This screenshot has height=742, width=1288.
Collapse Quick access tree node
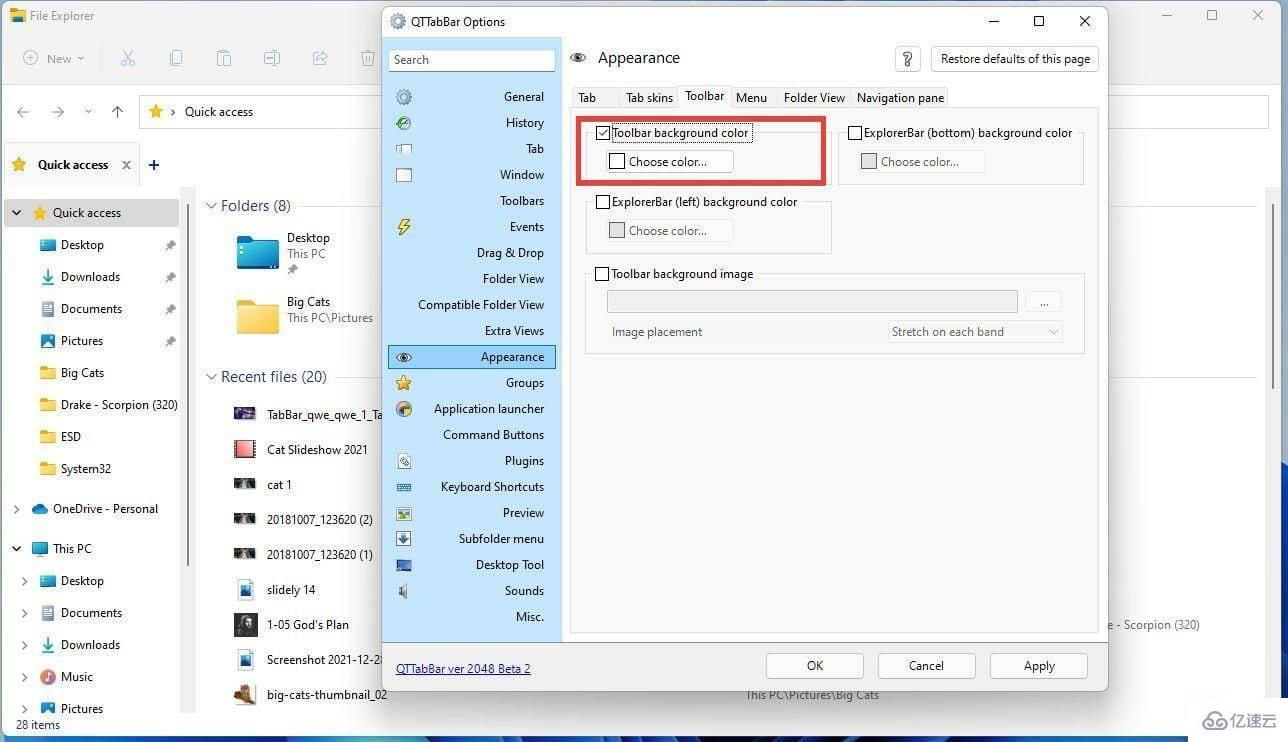(17, 213)
